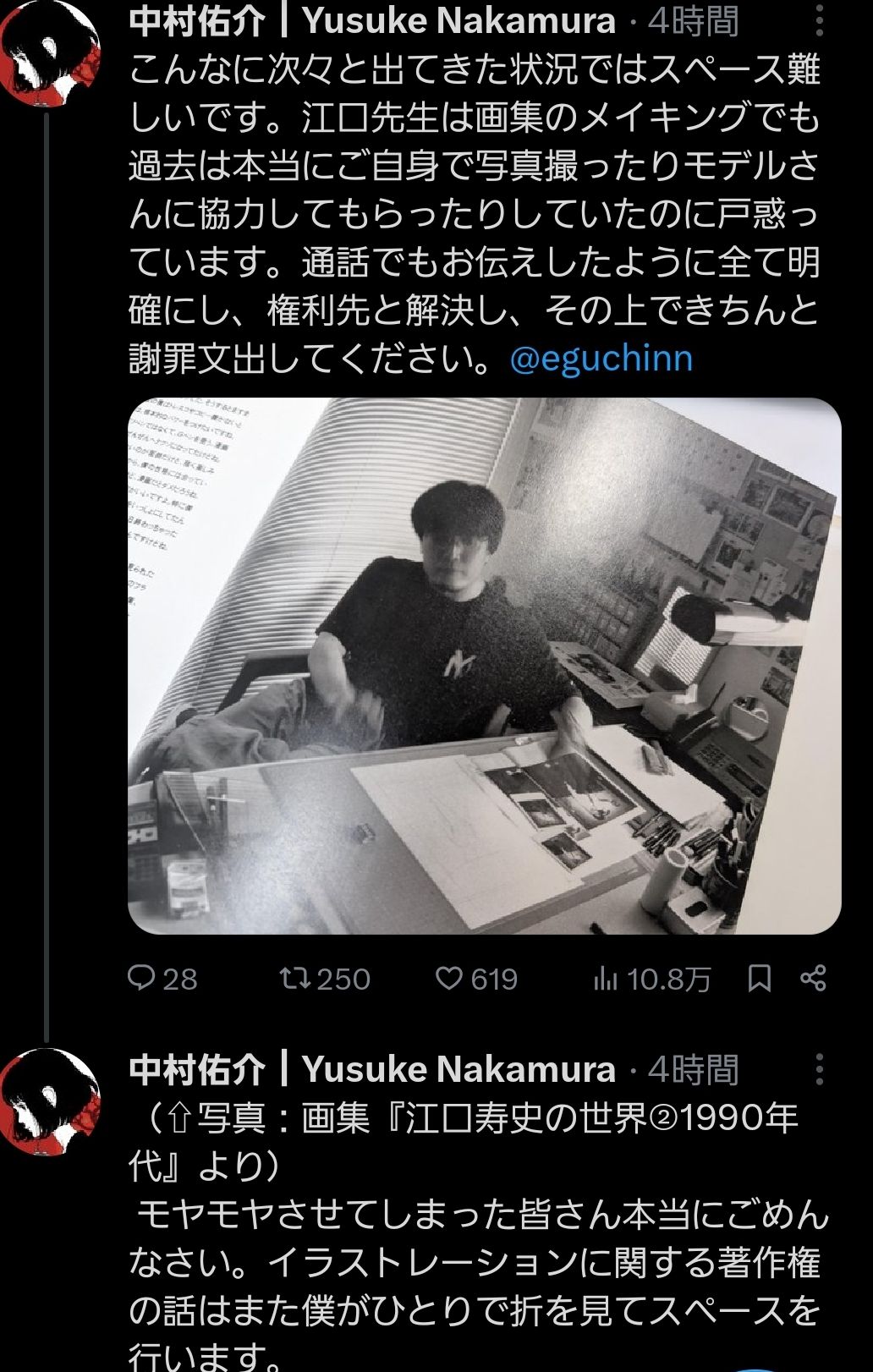The height and width of the screenshot is (1372, 873).
Task: Tap the first tweet's 4時間 timestamp
Action: click(693, 20)
